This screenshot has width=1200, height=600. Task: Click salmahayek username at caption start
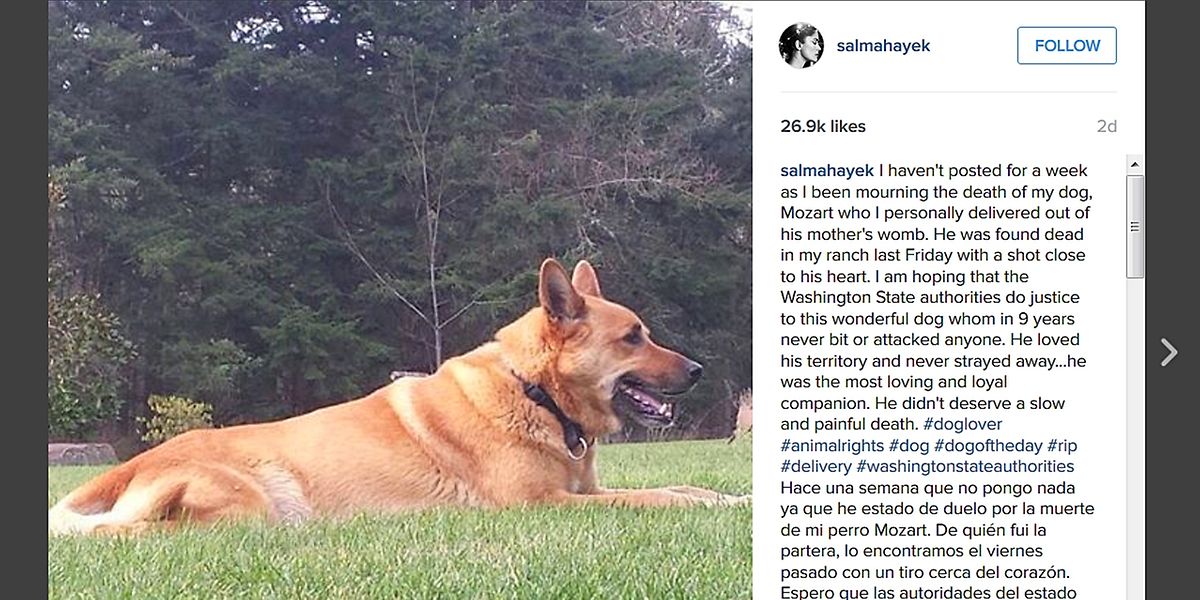(825, 171)
